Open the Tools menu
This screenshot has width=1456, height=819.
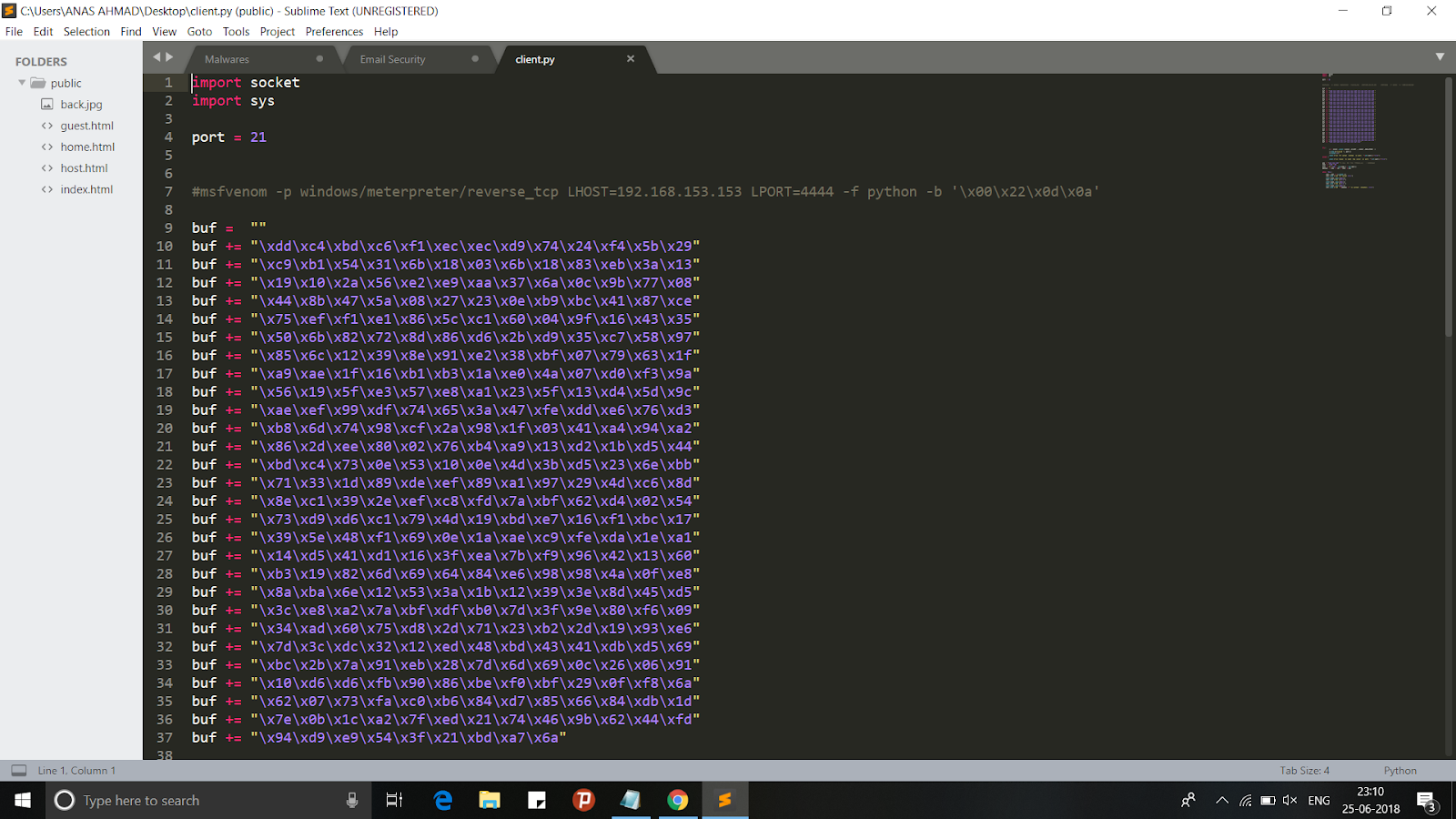click(236, 31)
